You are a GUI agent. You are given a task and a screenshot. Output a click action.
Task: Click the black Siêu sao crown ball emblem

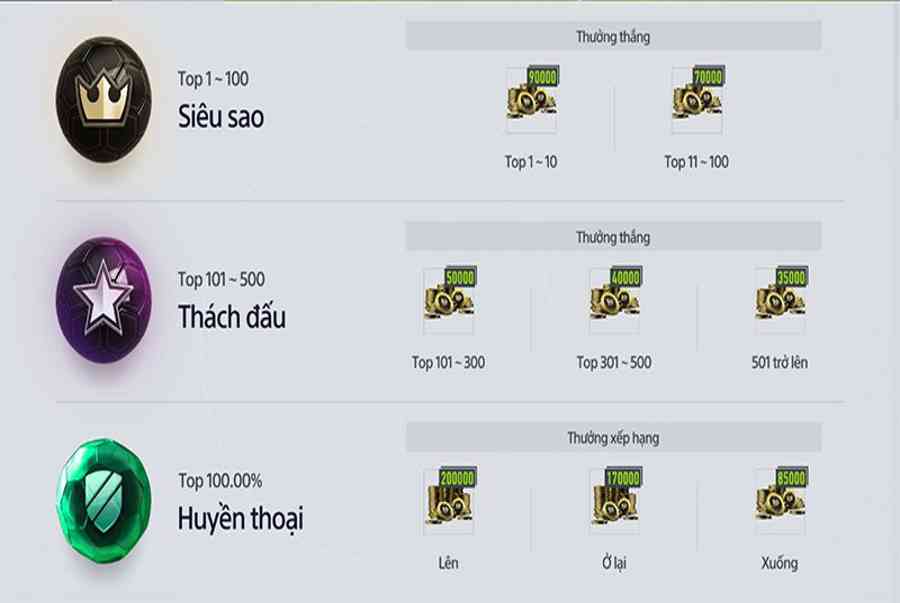coord(104,99)
